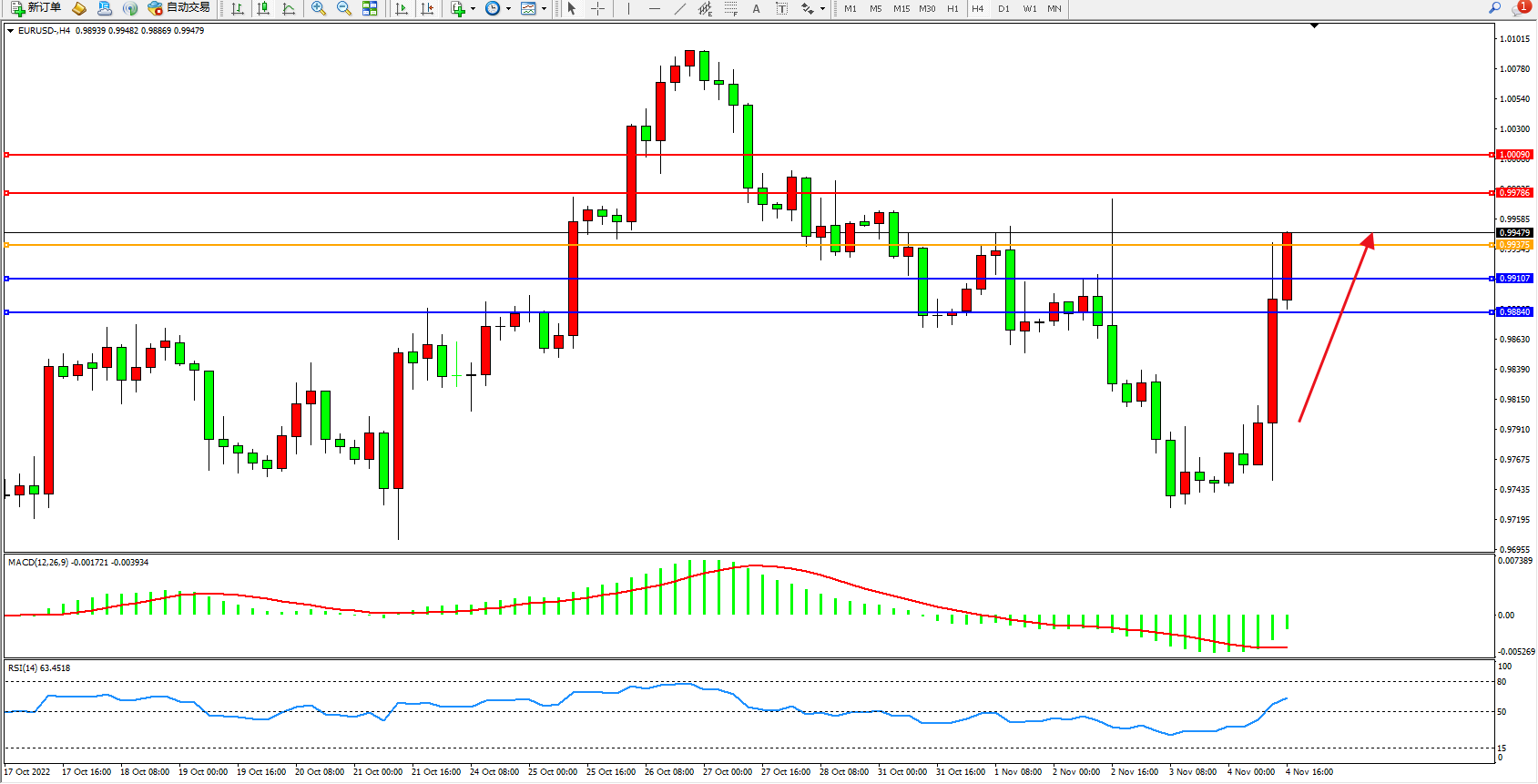Zoom out on the chart
This screenshot has height=784, width=1538.
pyautogui.click(x=344, y=8)
